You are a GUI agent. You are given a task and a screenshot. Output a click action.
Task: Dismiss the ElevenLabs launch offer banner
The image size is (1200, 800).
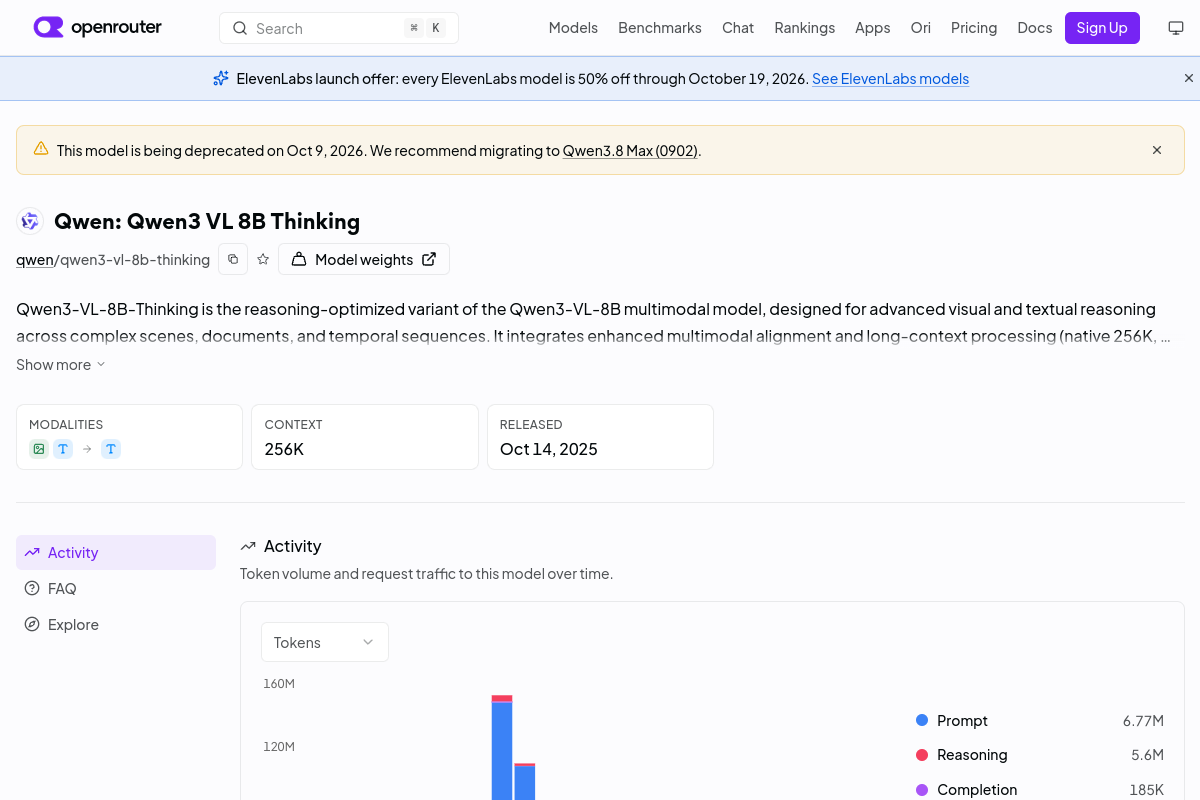point(1189,78)
